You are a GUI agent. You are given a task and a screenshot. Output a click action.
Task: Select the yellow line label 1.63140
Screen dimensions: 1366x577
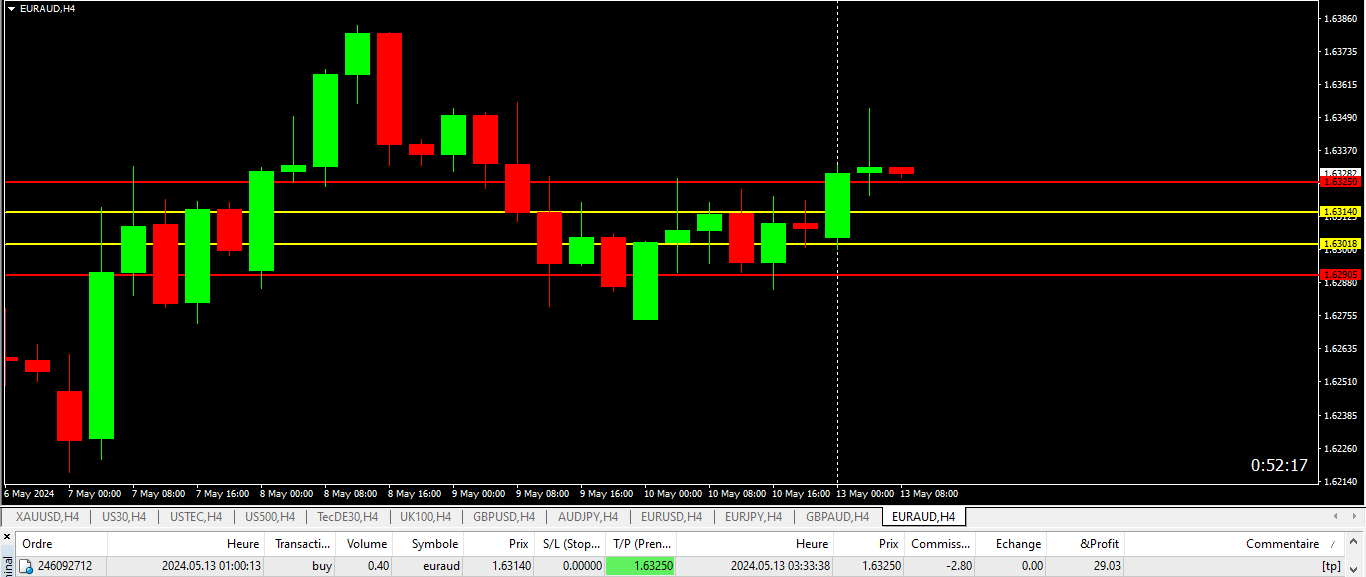(x=1340, y=212)
